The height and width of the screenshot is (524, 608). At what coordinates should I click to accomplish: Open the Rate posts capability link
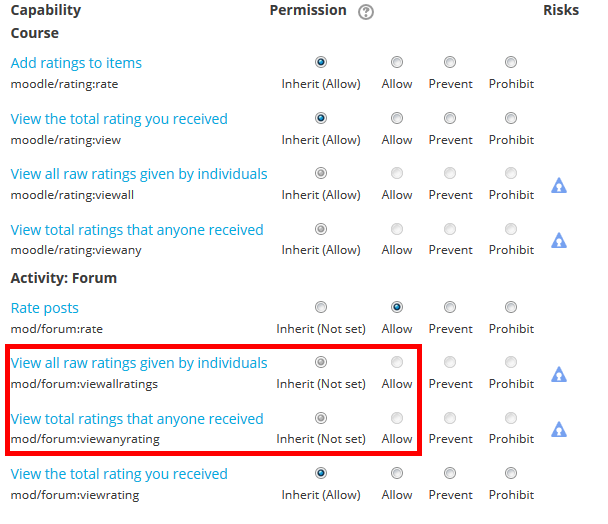(x=45, y=308)
